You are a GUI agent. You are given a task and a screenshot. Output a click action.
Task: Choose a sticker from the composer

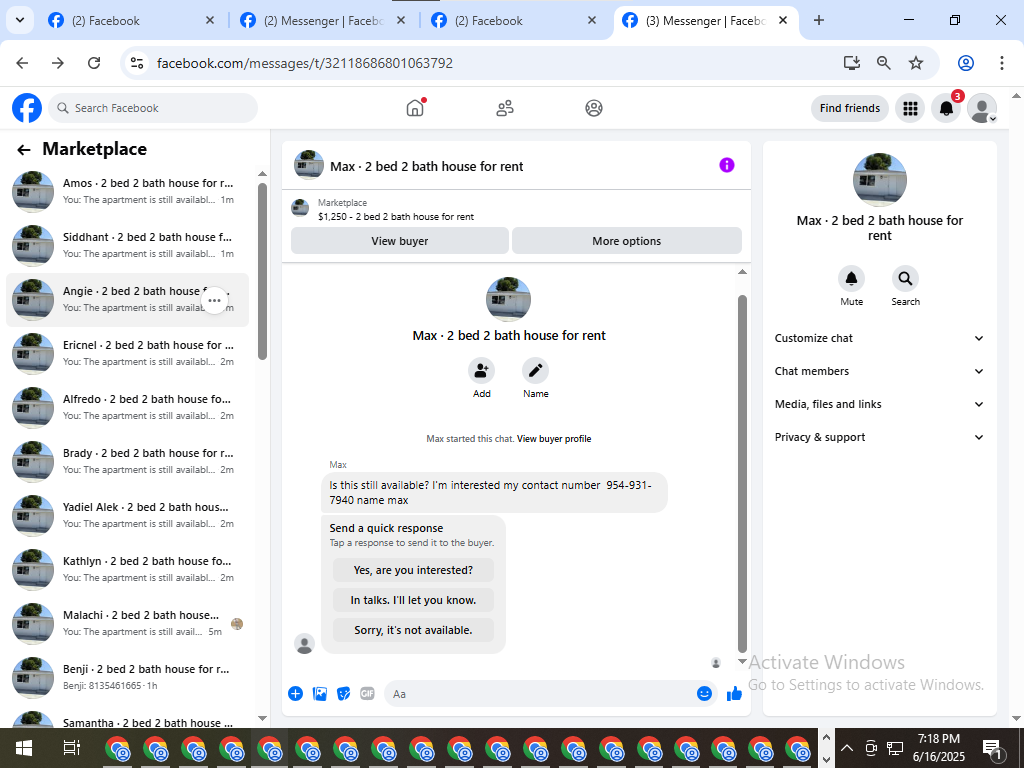click(x=344, y=694)
